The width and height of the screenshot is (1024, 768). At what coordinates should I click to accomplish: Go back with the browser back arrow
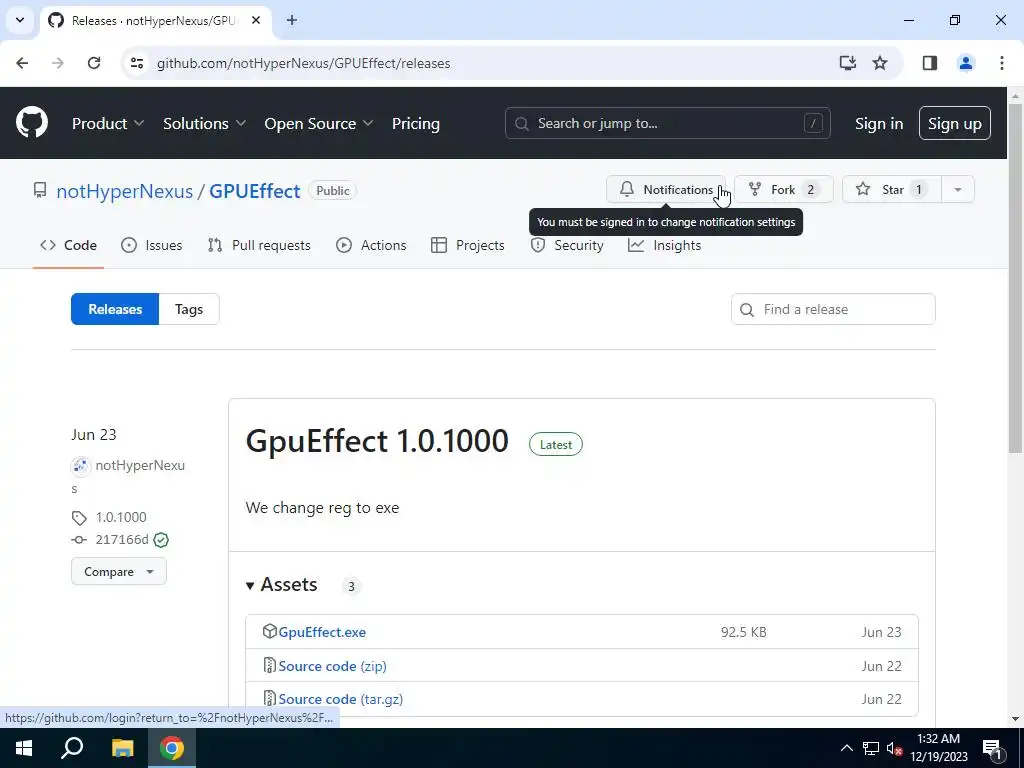tap(22, 63)
